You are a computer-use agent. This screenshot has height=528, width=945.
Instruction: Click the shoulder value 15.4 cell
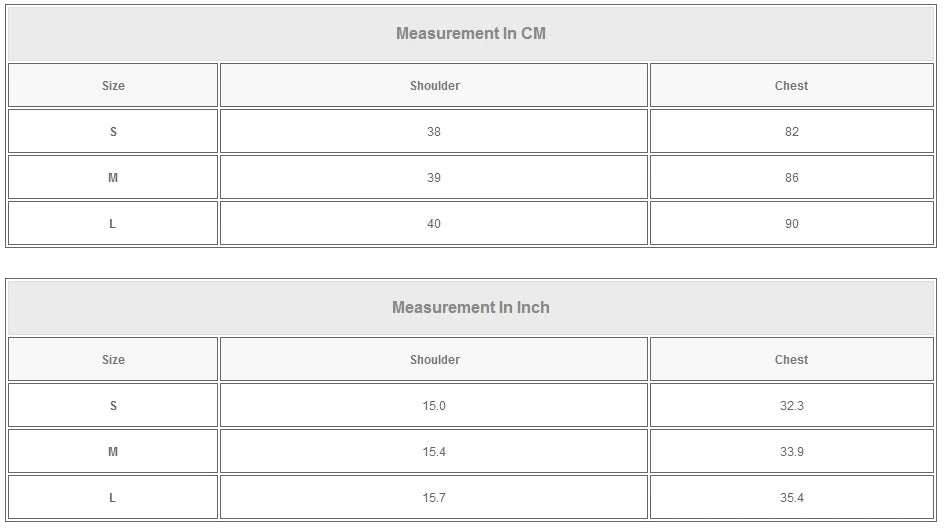[x=434, y=452]
